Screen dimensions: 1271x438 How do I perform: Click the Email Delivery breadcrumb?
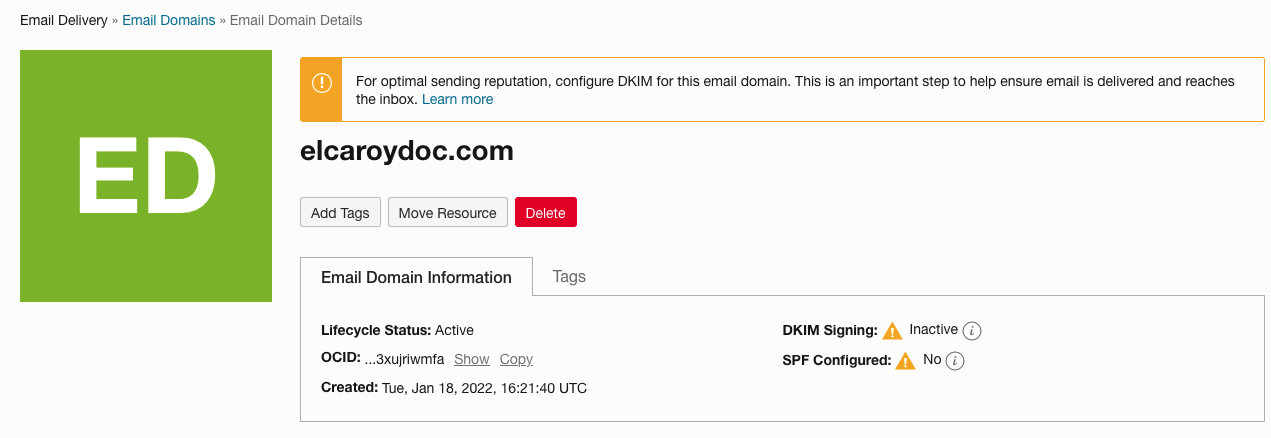(x=63, y=20)
